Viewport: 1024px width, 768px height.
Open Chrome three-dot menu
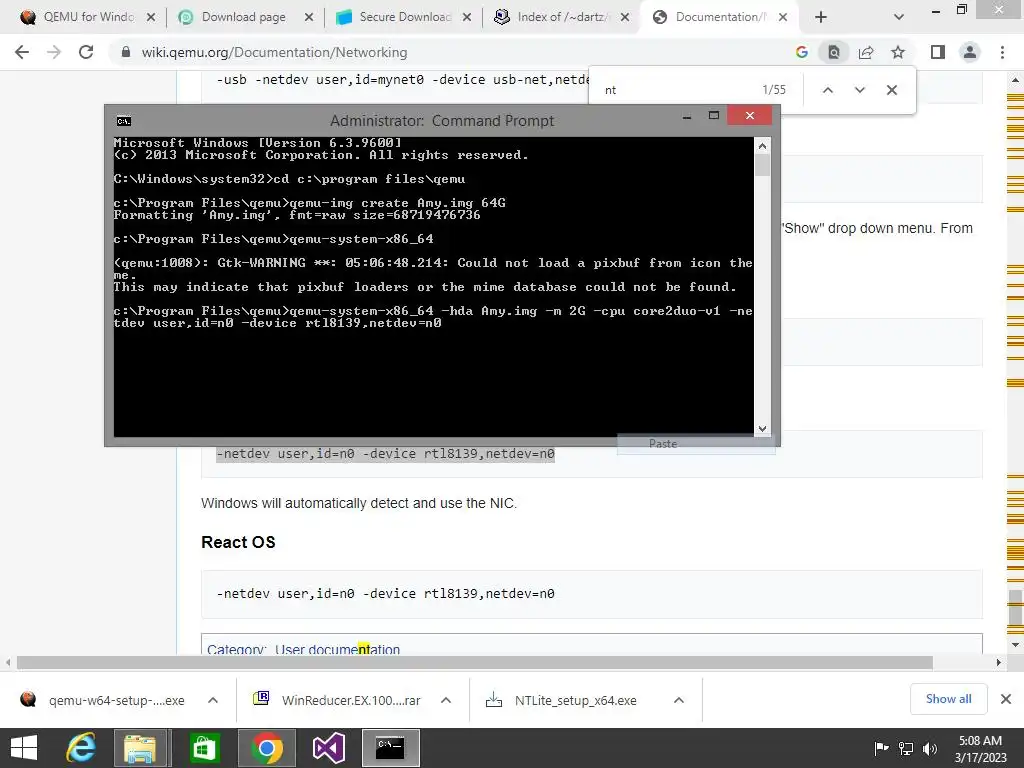coord(1002,52)
